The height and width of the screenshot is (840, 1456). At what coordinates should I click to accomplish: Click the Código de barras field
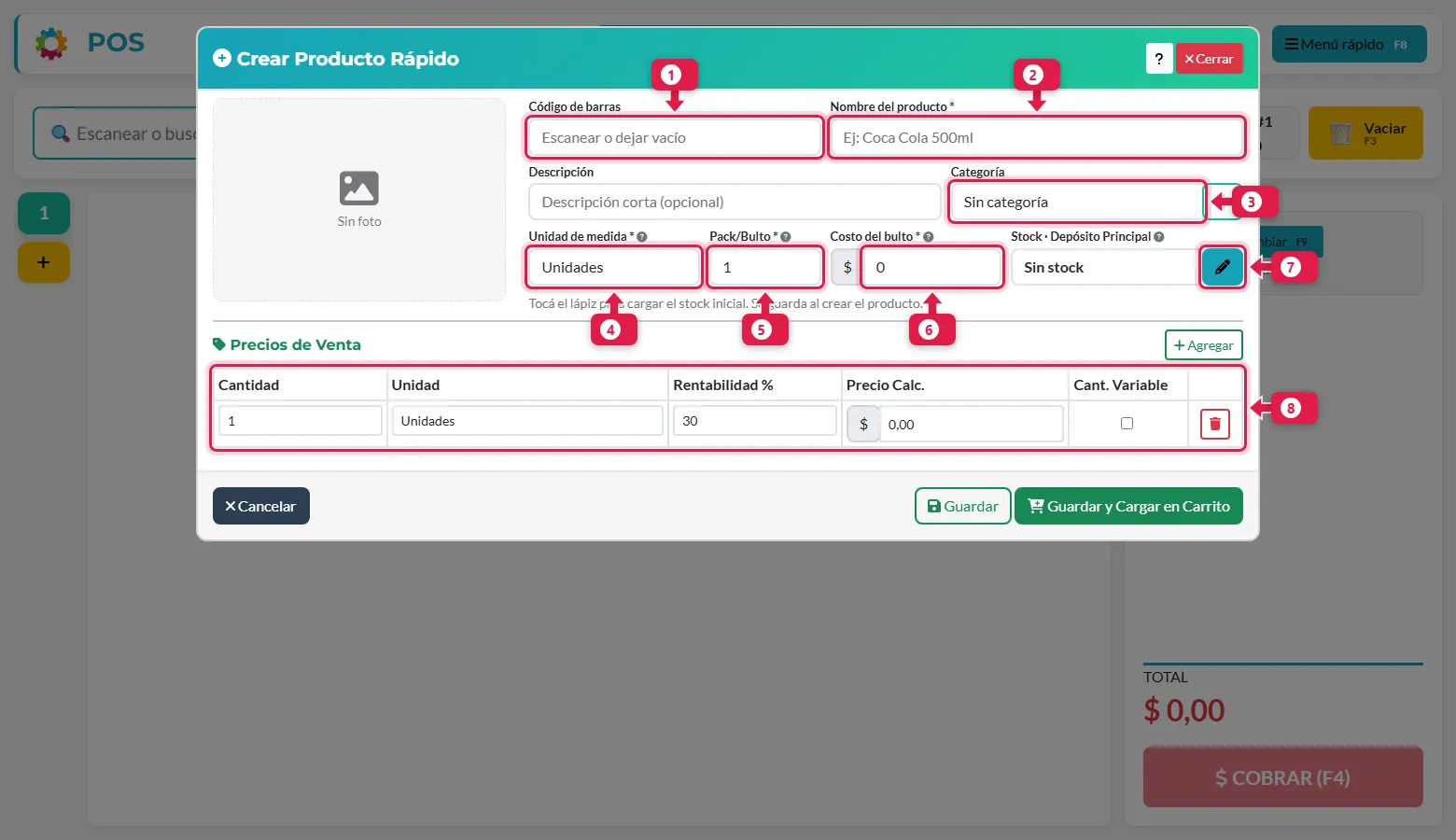pyautogui.click(x=675, y=138)
